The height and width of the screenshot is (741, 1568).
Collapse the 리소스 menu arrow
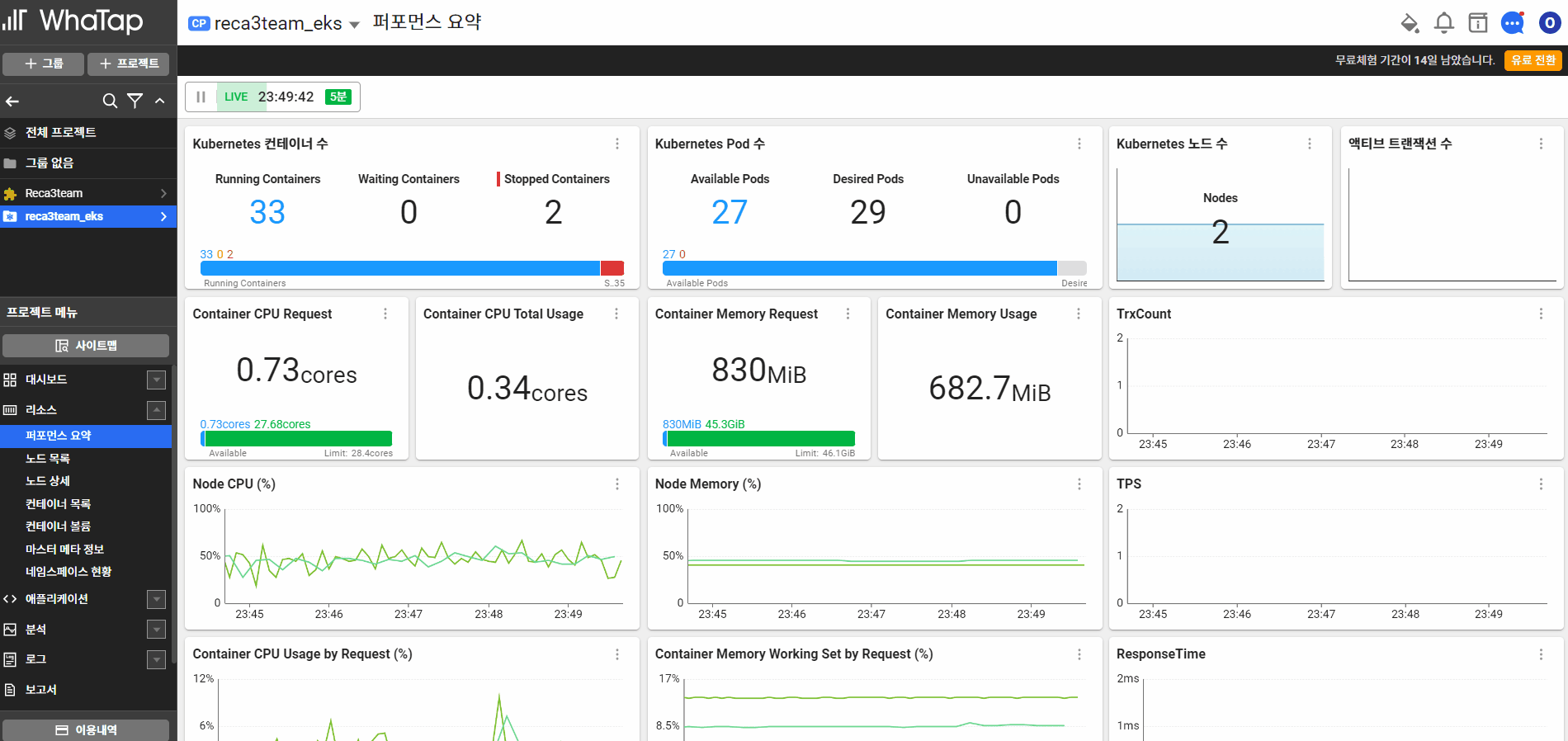pos(156,410)
